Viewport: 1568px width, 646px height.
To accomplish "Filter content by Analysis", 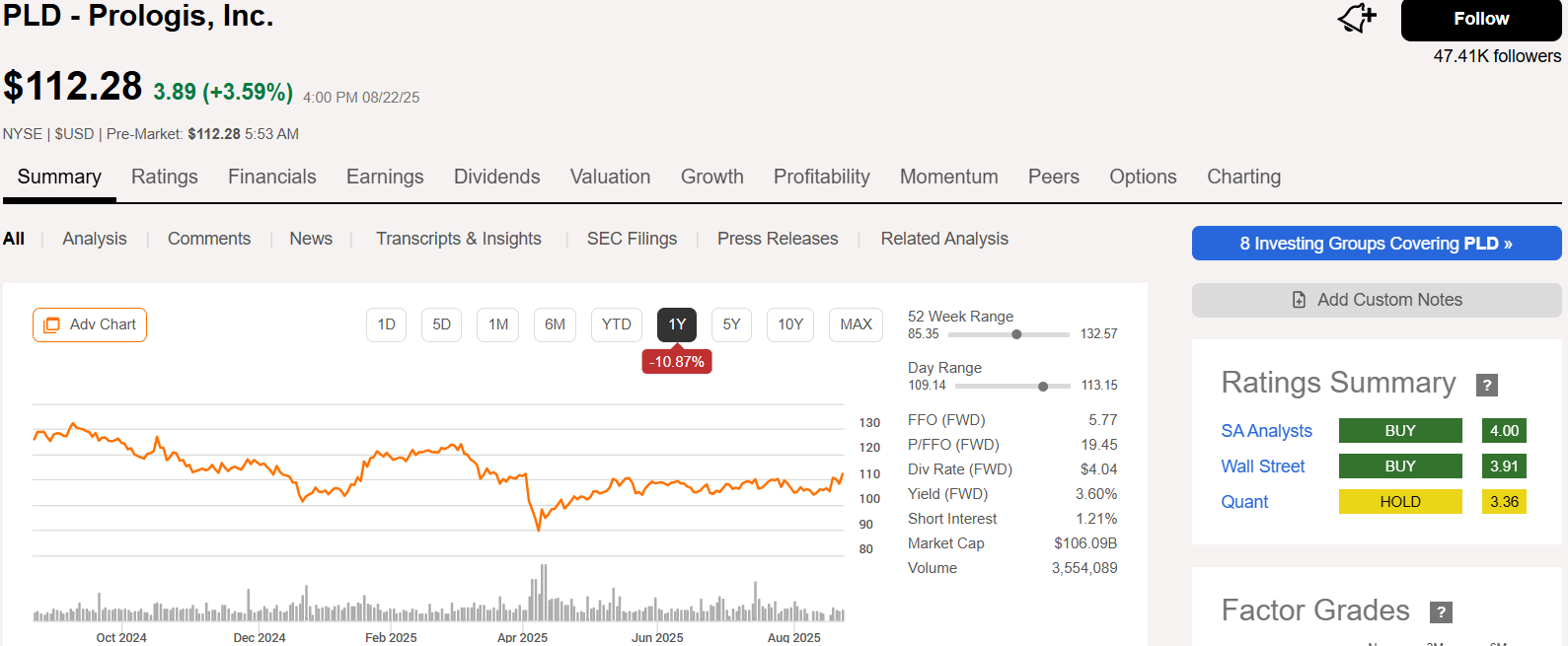I will [x=95, y=239].
